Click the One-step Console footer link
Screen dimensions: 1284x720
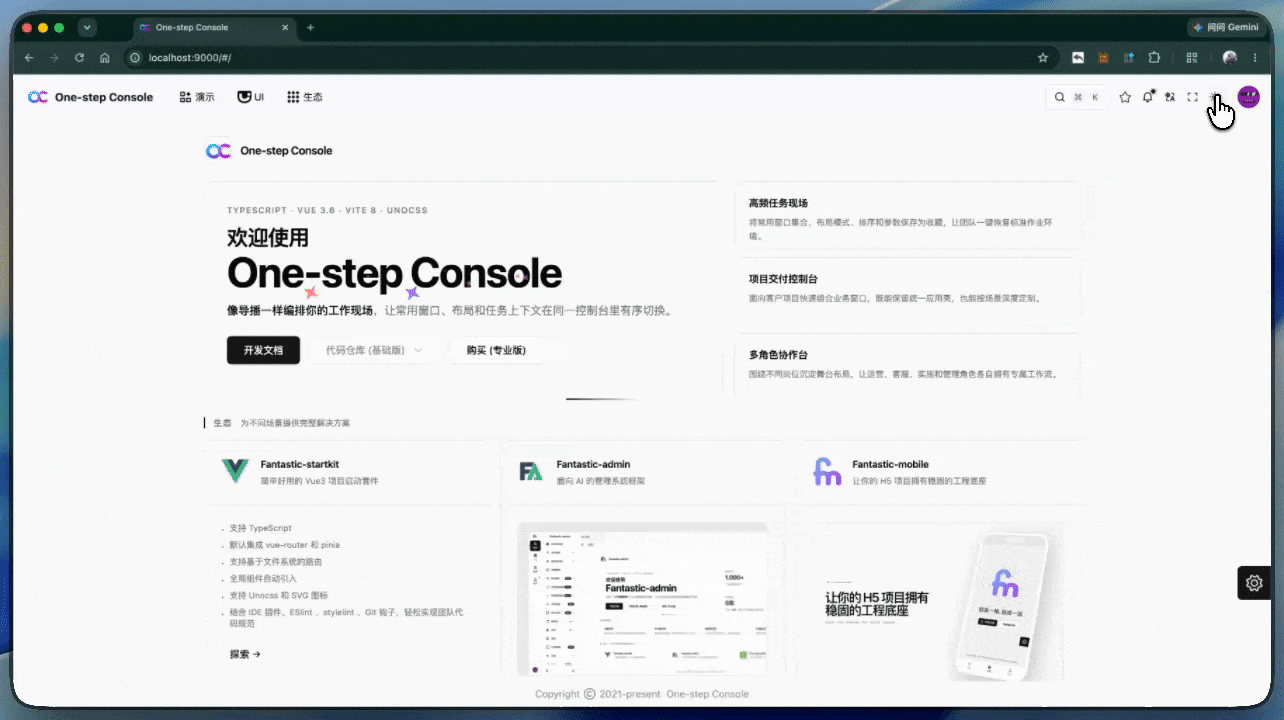pyautogui.click(x=707, y=694)
